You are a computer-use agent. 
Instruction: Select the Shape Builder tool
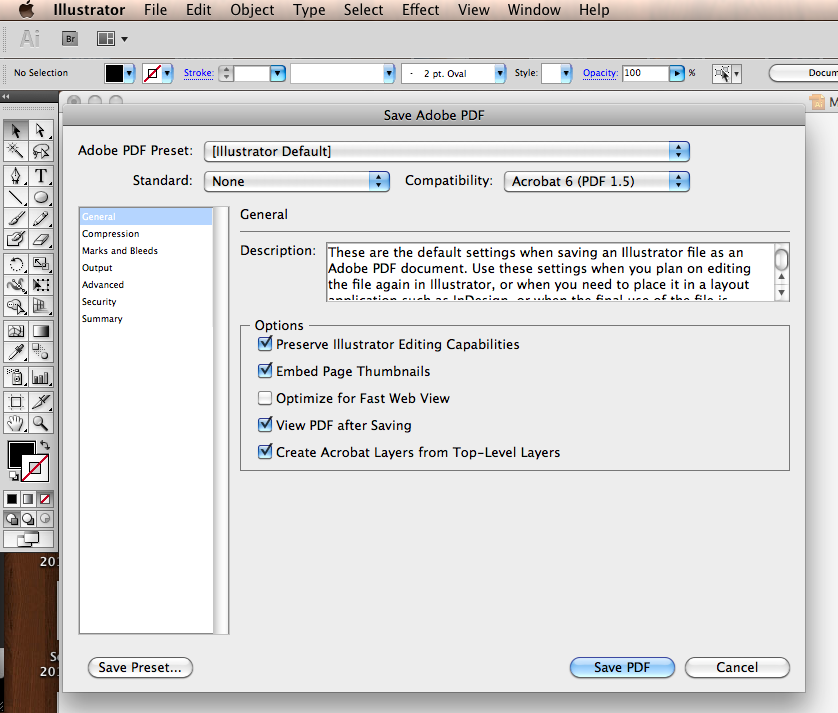point(16,306)
